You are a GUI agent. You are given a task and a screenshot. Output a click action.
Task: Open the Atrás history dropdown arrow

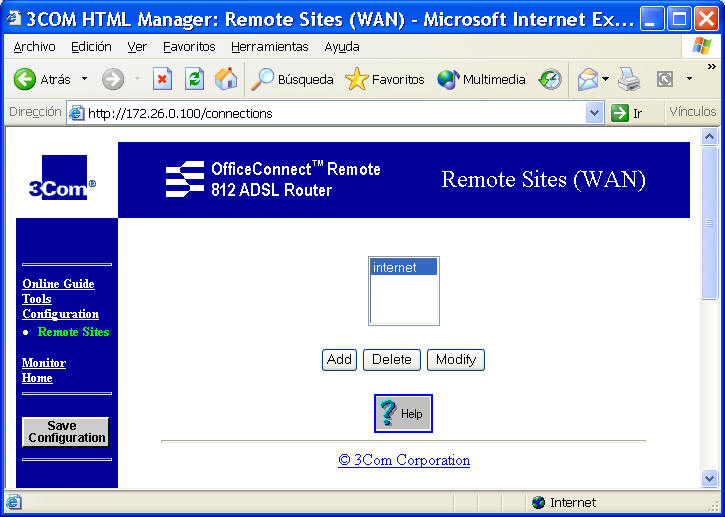click(x=84, y=79)
